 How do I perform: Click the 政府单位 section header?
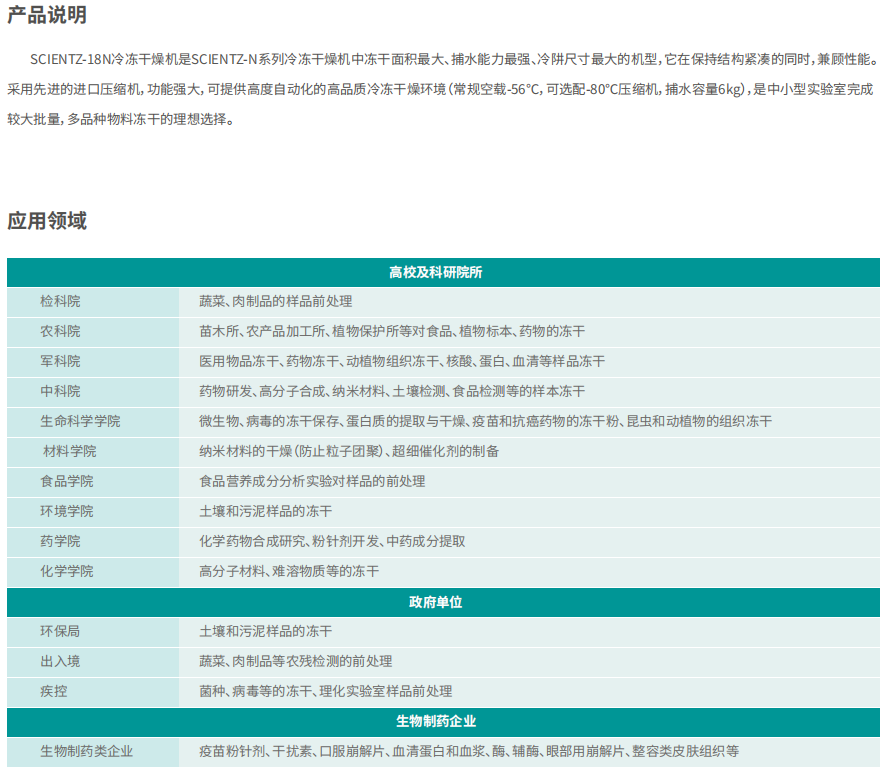point(443,602)
